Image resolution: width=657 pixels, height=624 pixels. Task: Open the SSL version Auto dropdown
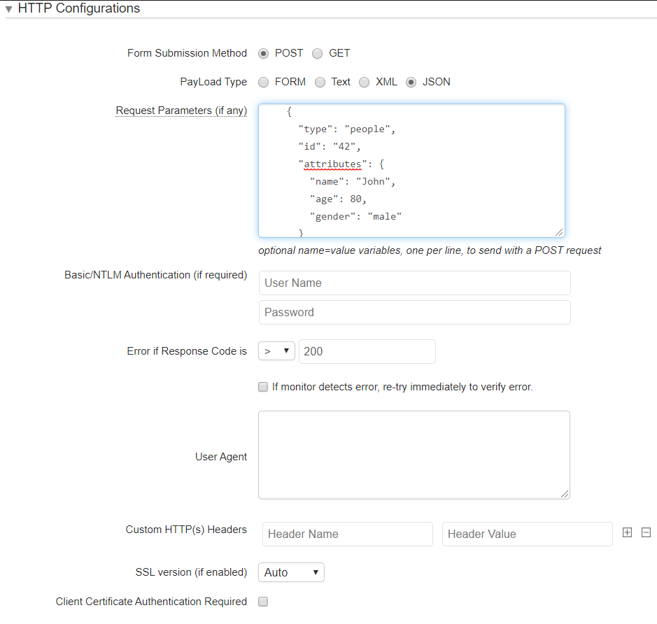click(x=291, y=573)
